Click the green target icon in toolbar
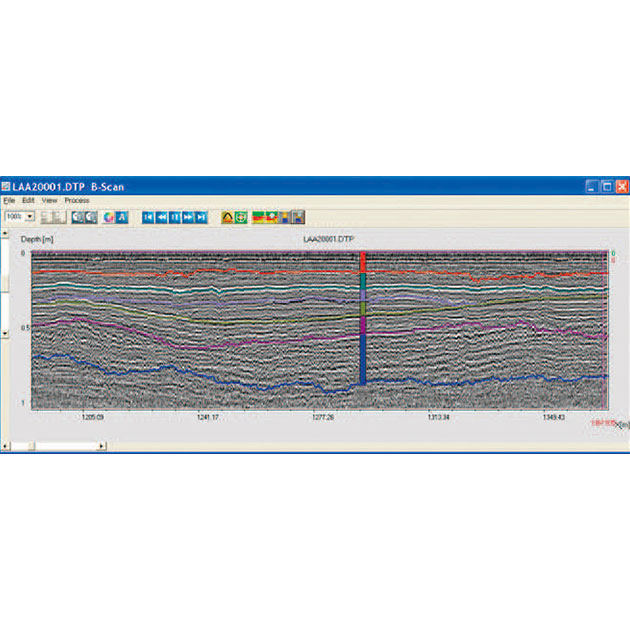Screen dimensions: 630x630 pos(241,217)
